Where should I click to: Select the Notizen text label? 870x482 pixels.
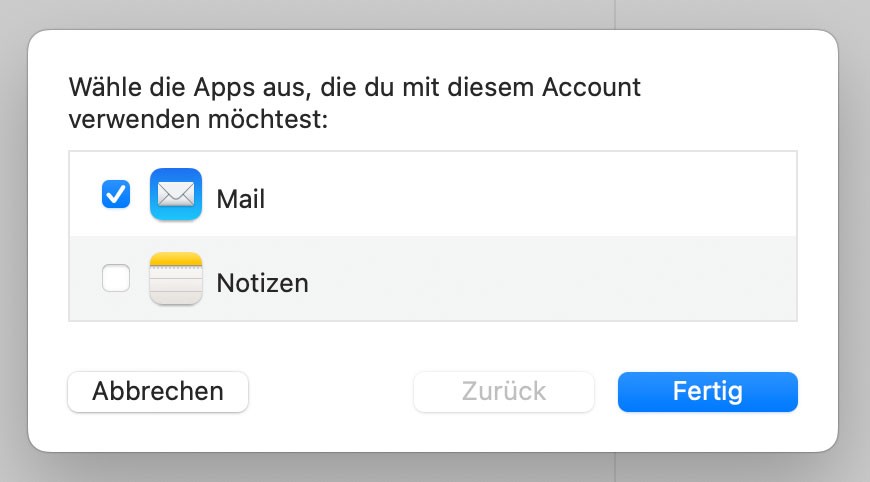(262, 283)
